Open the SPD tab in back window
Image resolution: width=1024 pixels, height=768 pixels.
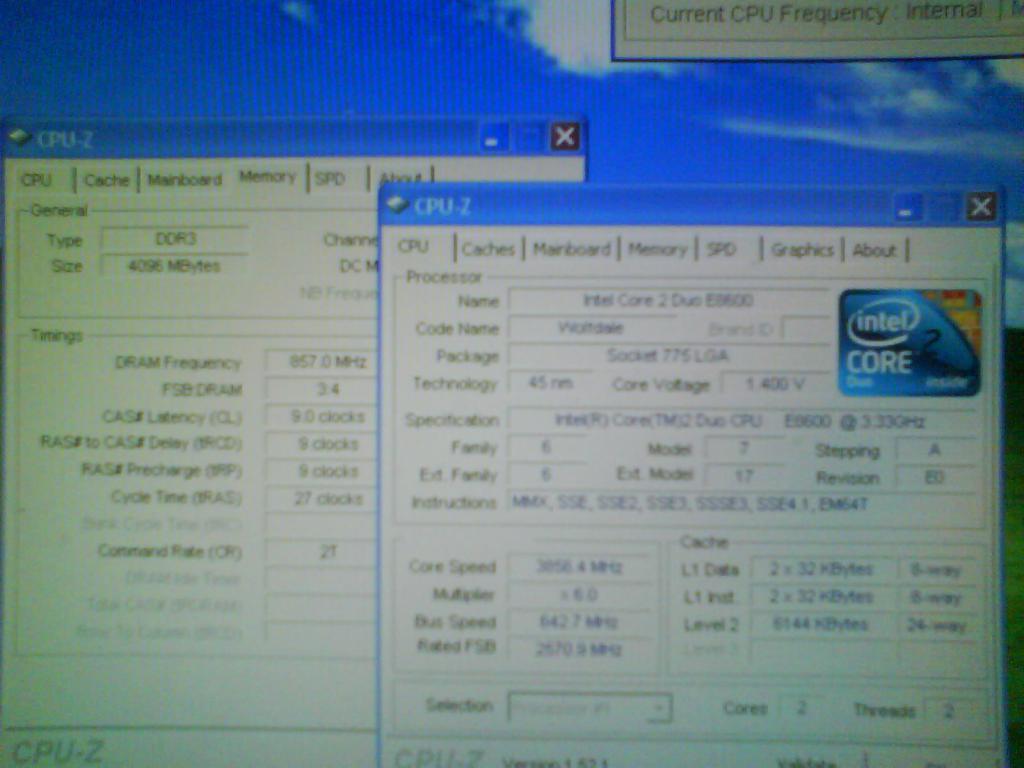[x=330, y=178]
